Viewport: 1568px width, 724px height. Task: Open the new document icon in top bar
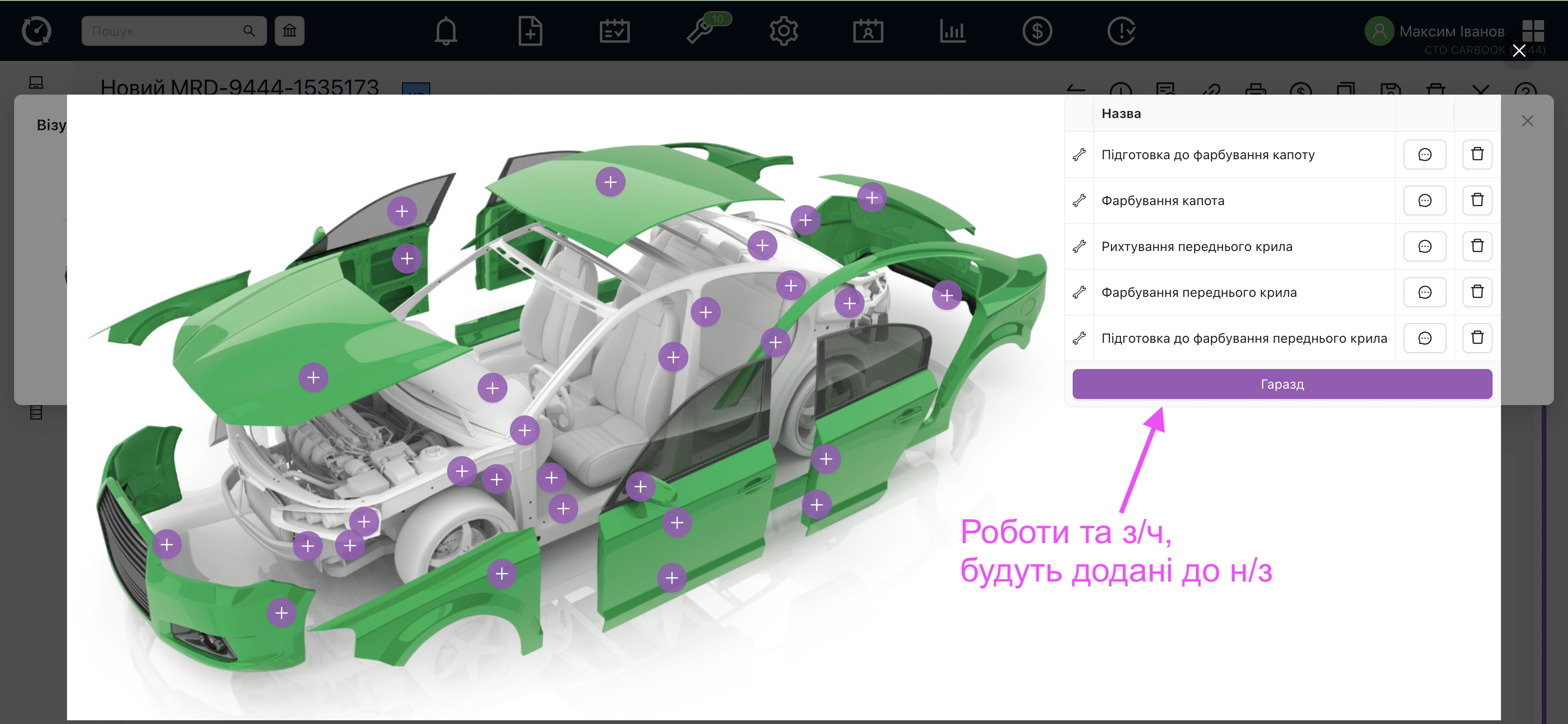click(530, 31)
